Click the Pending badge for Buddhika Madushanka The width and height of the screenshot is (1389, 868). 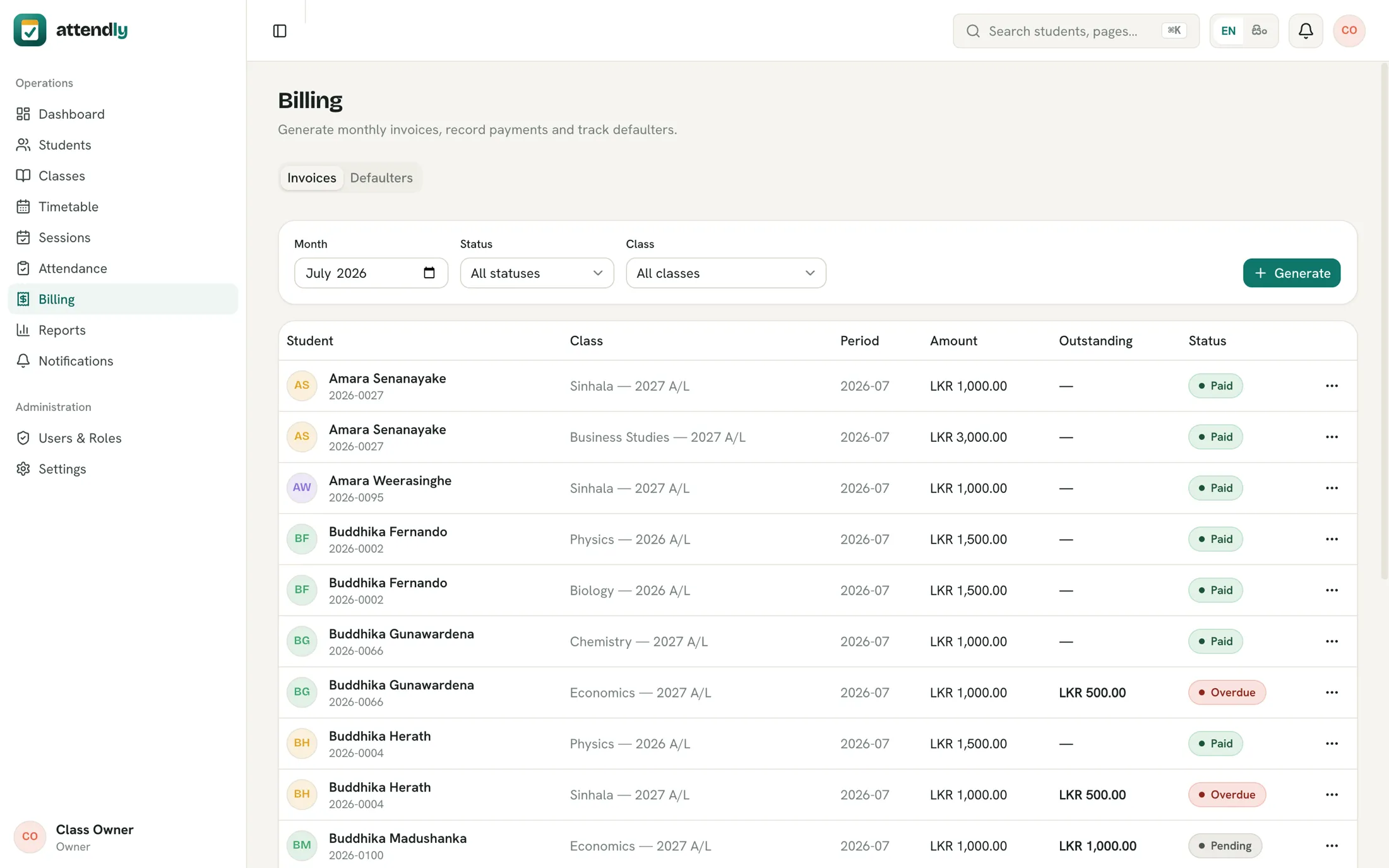pyautogui.click(x=1225, y=846)
